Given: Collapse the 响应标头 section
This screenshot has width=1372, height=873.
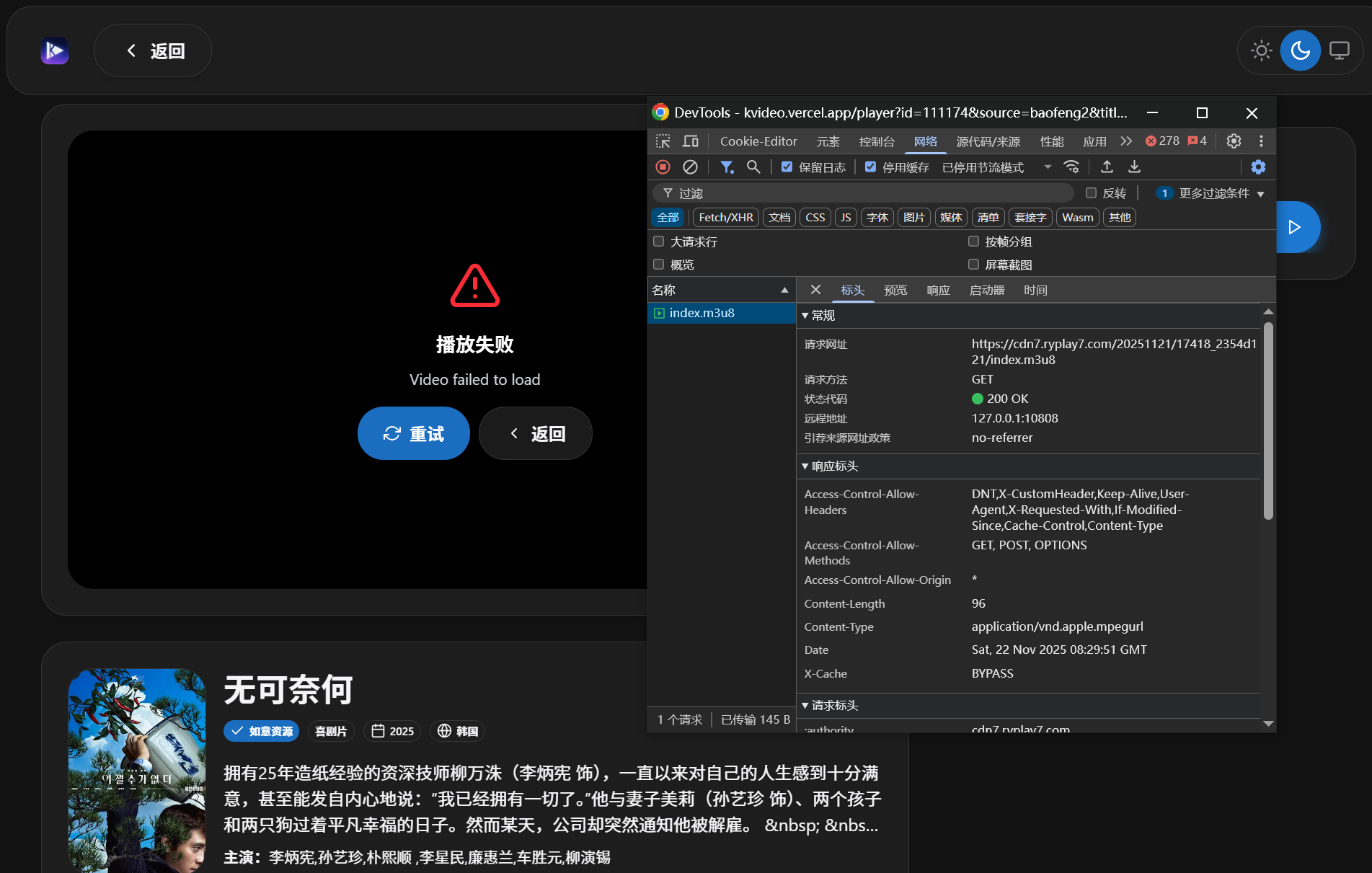Looking at the screenshot, I should coord(831,466).
